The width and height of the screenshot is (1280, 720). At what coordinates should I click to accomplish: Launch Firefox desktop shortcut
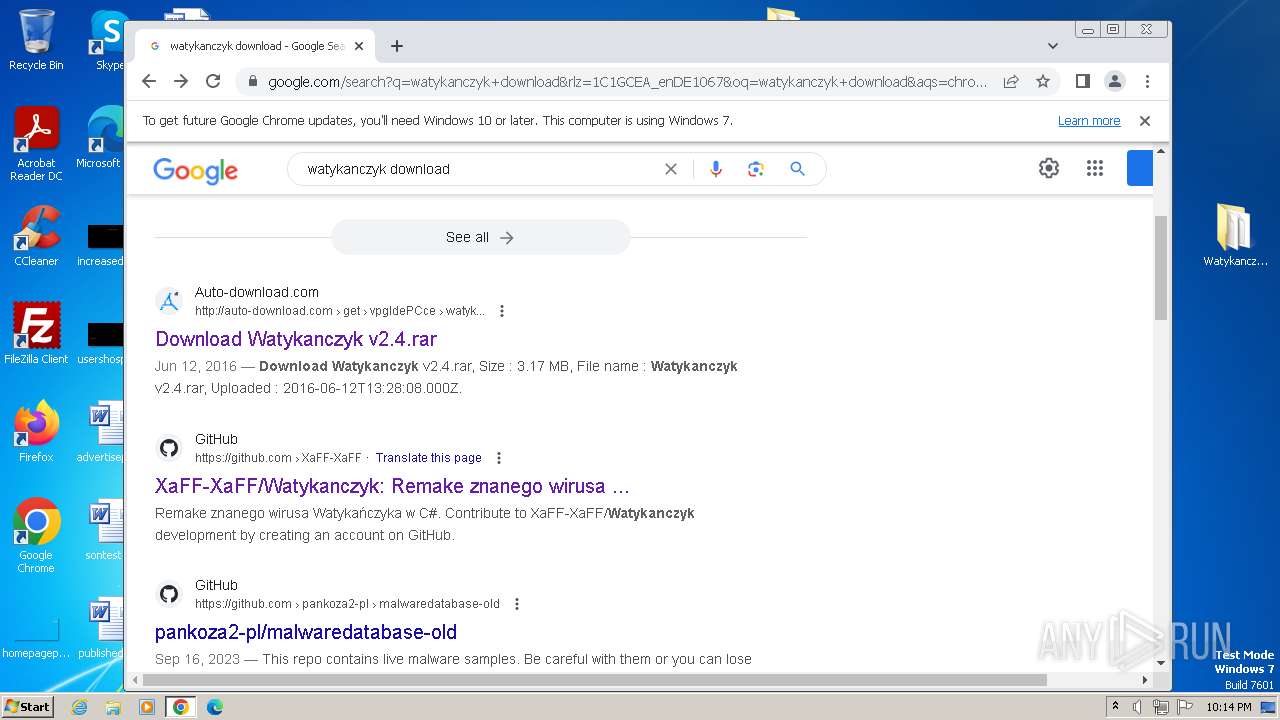click(36, 432)
